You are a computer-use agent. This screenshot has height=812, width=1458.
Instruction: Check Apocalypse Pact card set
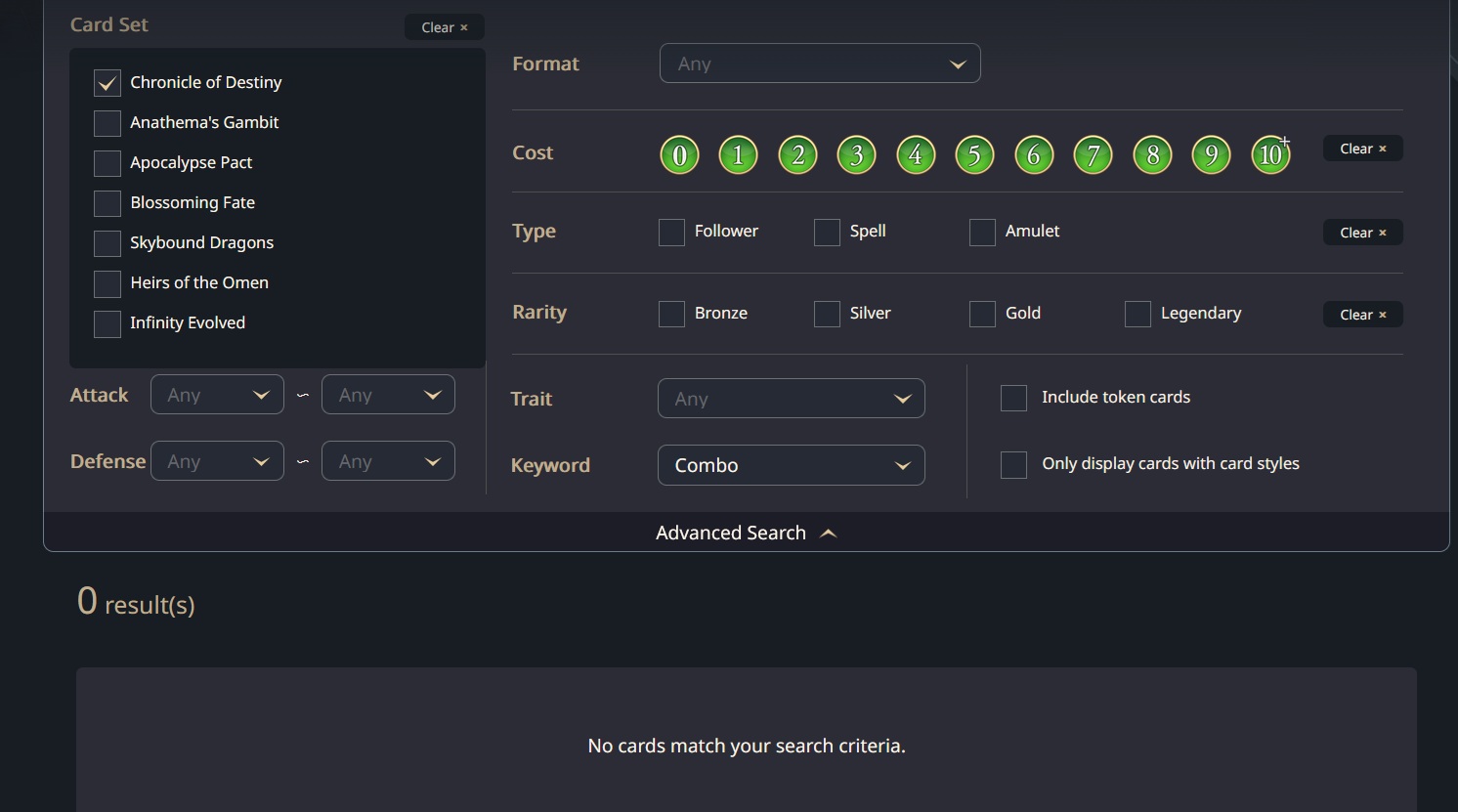click(107, 163)
